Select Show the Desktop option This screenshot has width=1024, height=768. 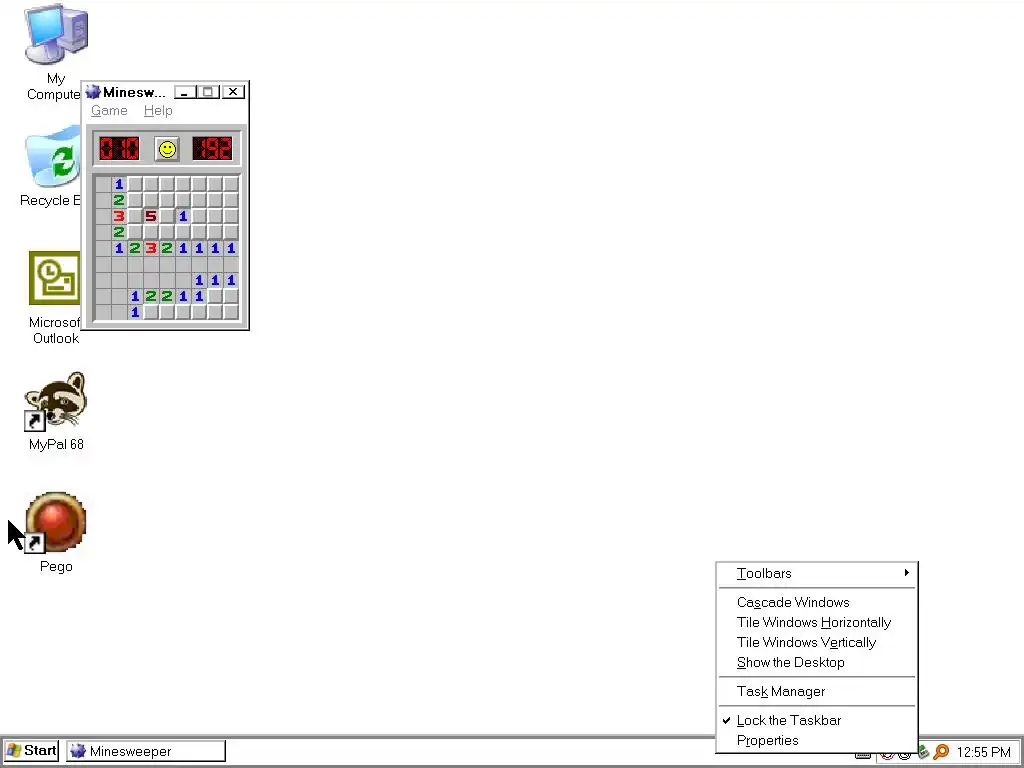[x=817, y=662]
